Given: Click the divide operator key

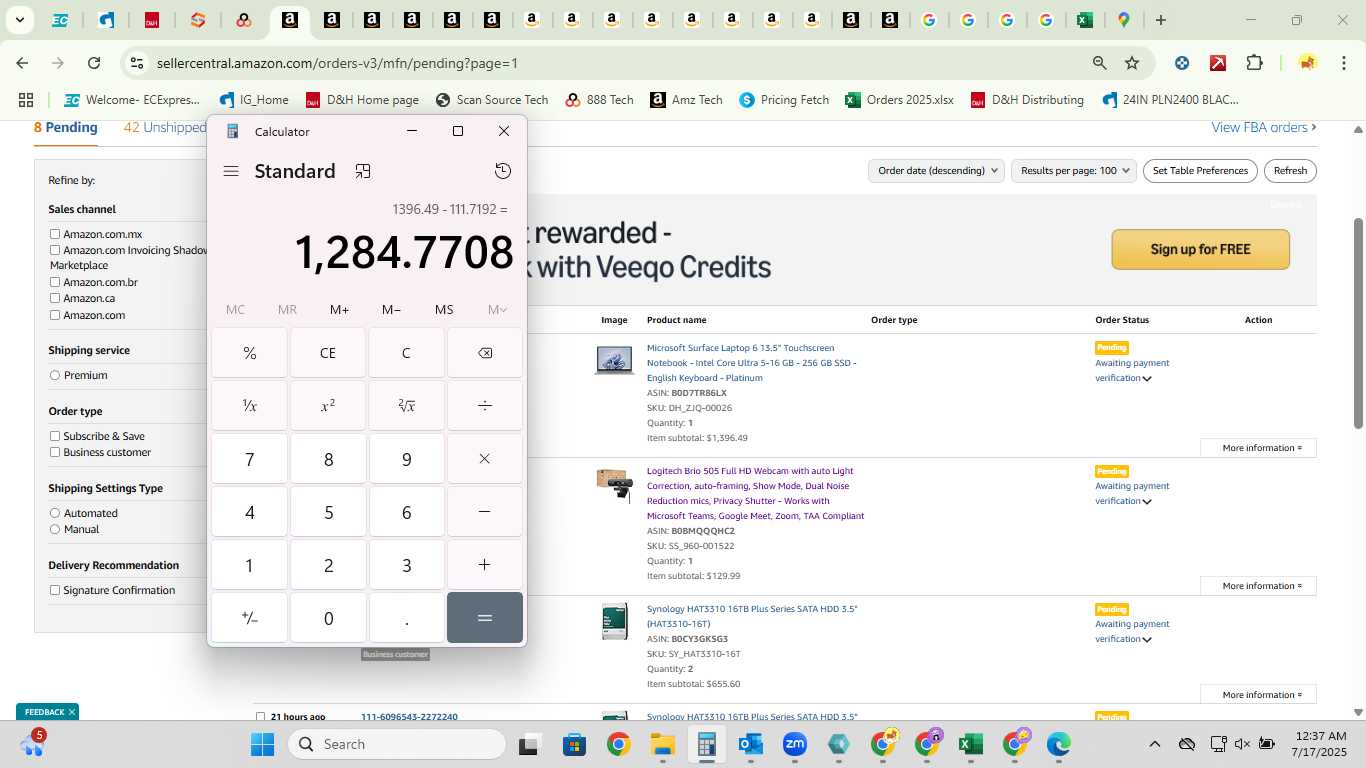Looking at the screenshot, I should [485, 406].
